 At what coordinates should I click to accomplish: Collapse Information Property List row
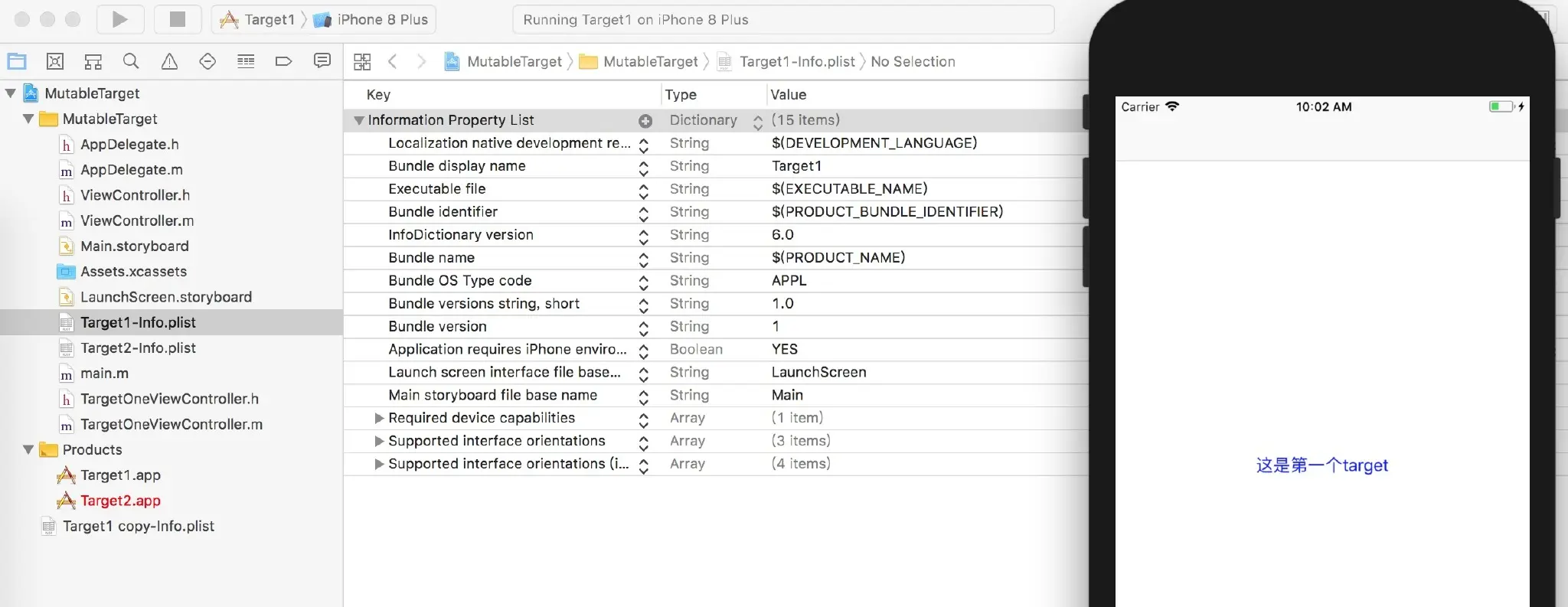pos(358,120)
